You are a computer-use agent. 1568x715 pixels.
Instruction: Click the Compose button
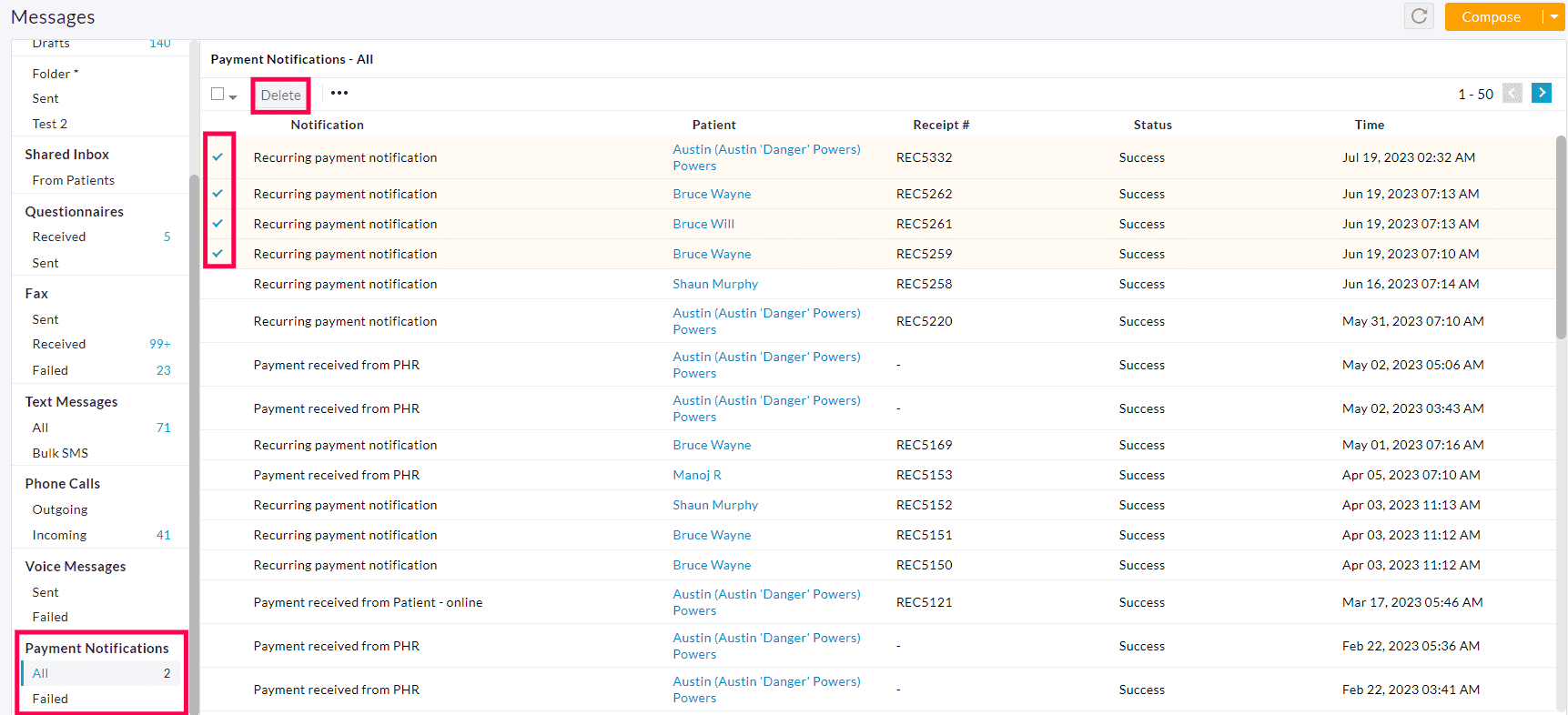tap(1491, 16)
